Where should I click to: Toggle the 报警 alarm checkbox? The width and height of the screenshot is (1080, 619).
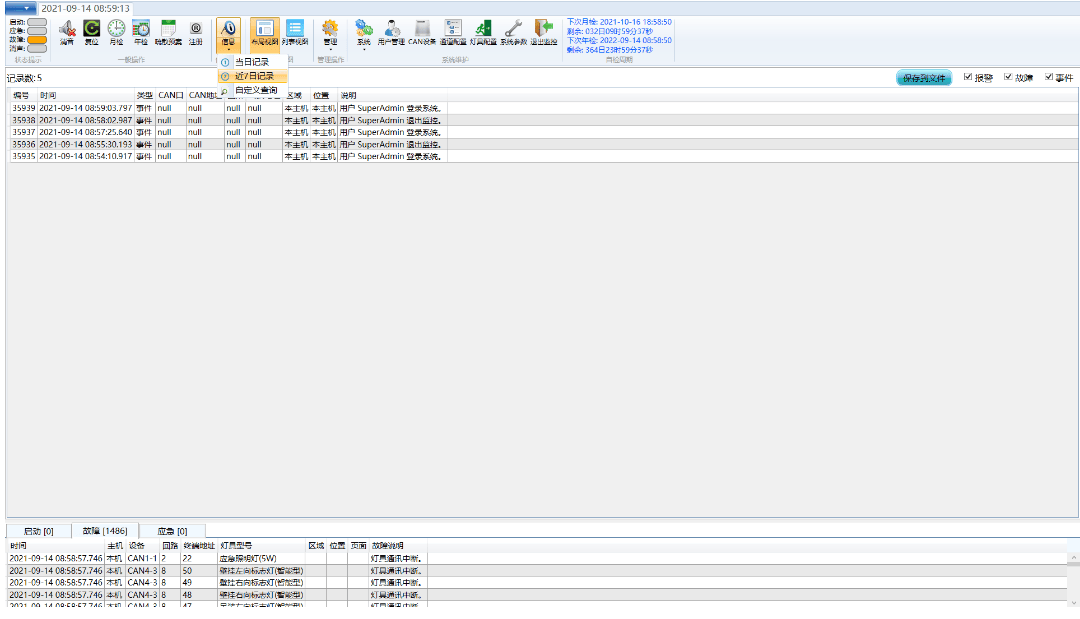(968, 77)
